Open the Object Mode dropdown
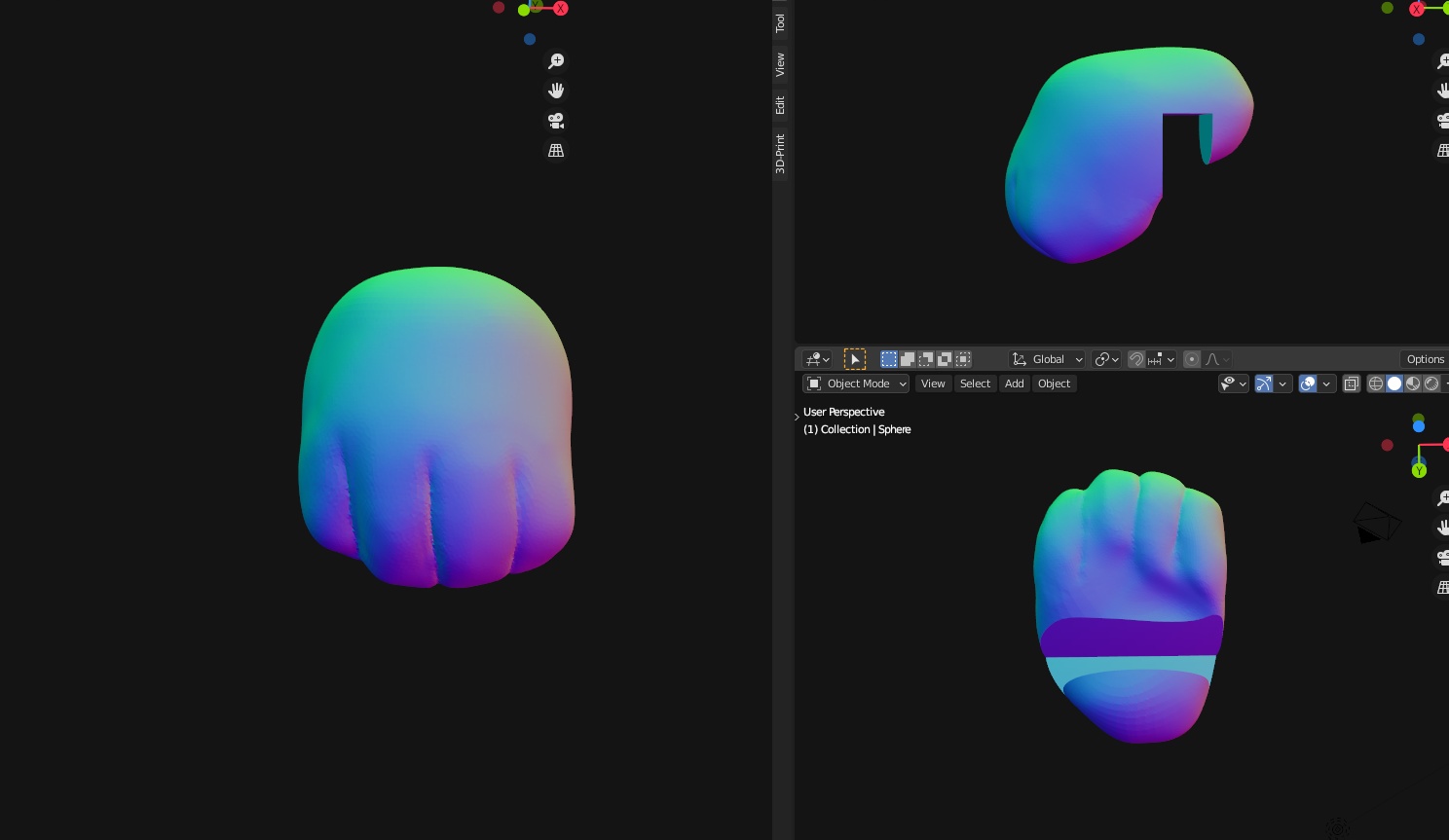 click(x=856, y=383)
